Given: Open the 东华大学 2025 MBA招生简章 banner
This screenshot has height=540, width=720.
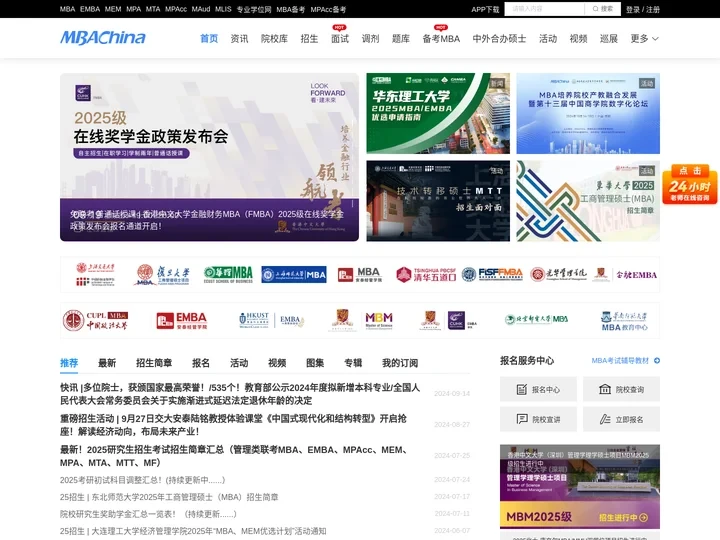Looking at the screenshot, I should click(x=588, y=201).
